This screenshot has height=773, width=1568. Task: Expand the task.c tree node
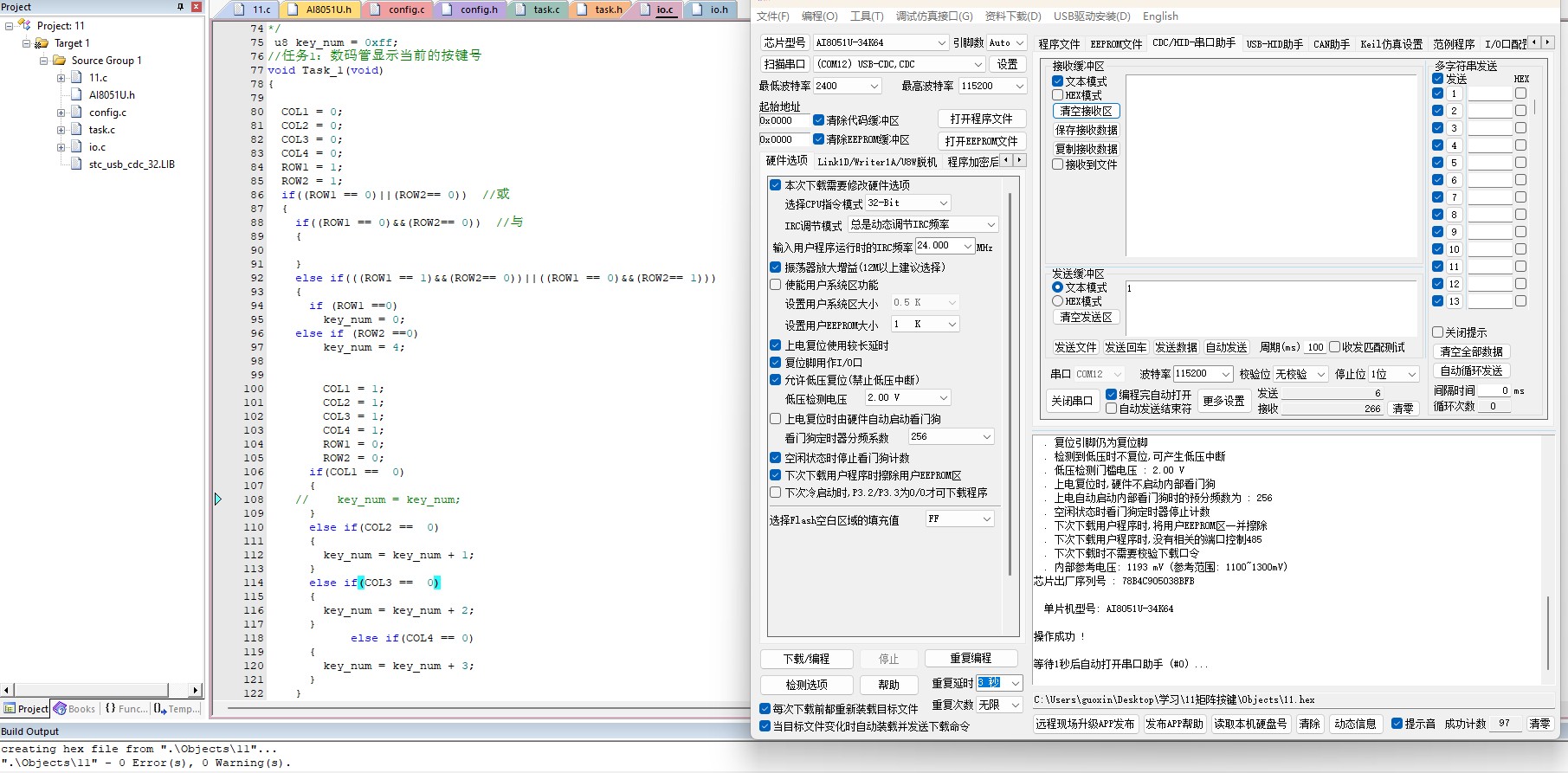point(61,130)
